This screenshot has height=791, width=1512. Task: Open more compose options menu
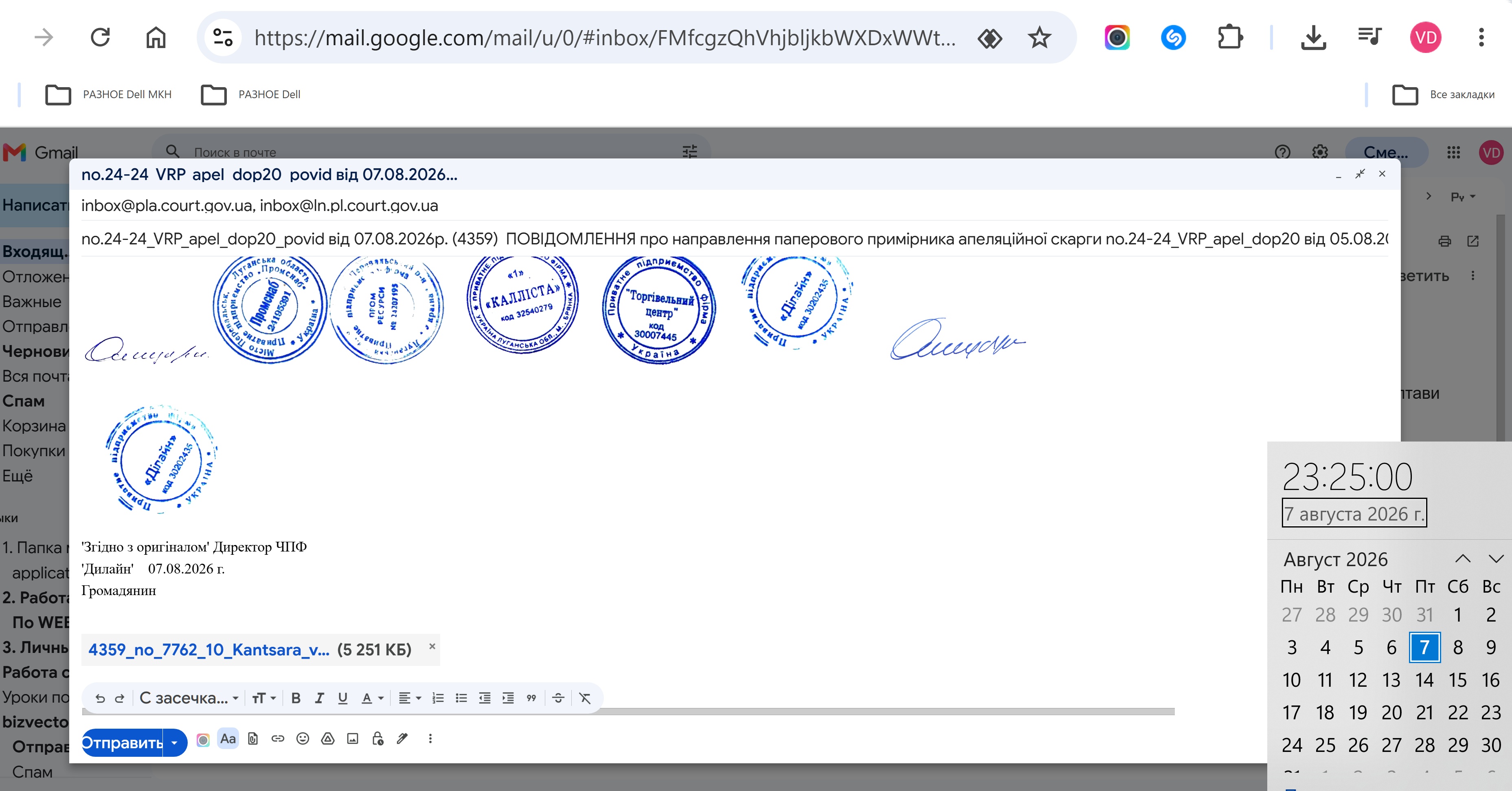(430, 739)
